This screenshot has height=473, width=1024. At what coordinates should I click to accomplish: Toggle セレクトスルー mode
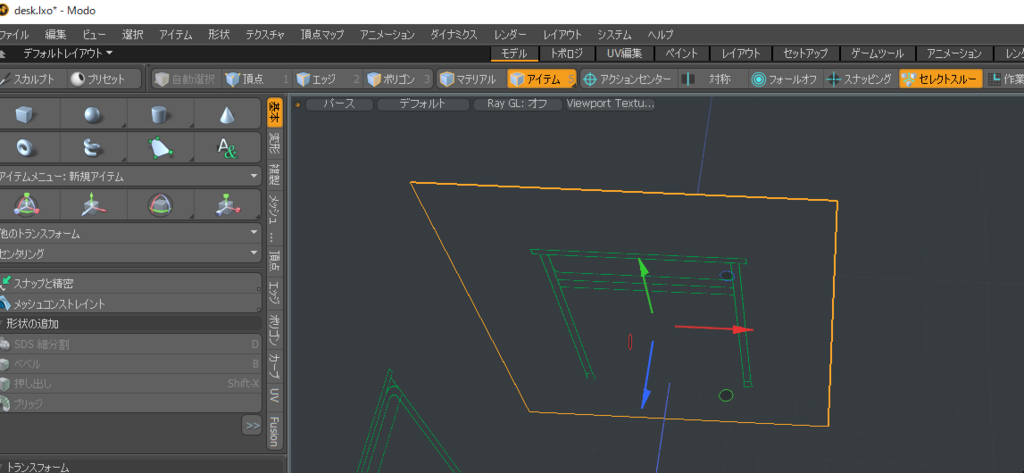pos(940,80)
